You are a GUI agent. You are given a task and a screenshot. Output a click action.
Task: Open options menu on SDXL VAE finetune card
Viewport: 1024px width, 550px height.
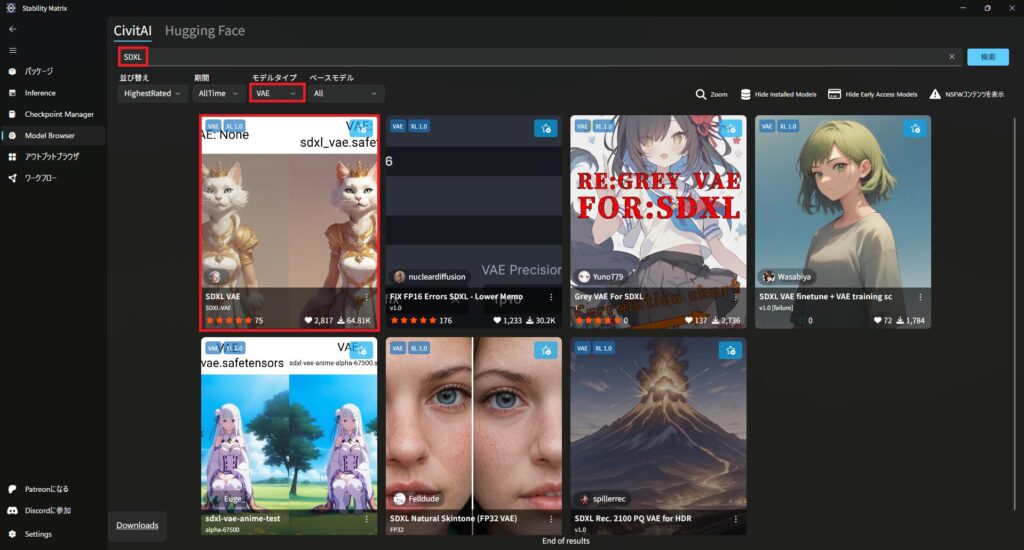click(x=921, y=297)
